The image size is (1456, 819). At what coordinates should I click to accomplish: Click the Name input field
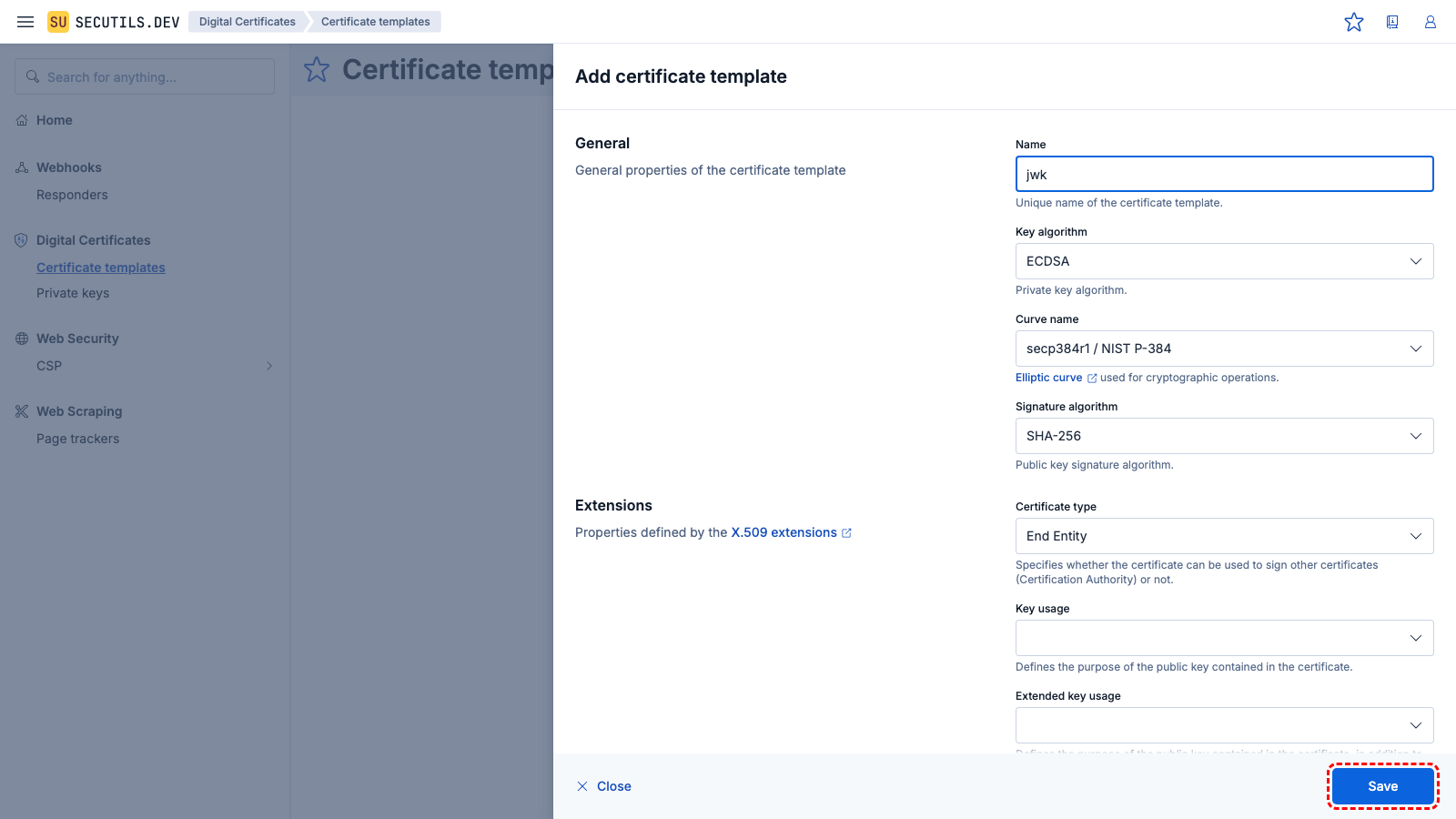click(x=1223, y=174)
